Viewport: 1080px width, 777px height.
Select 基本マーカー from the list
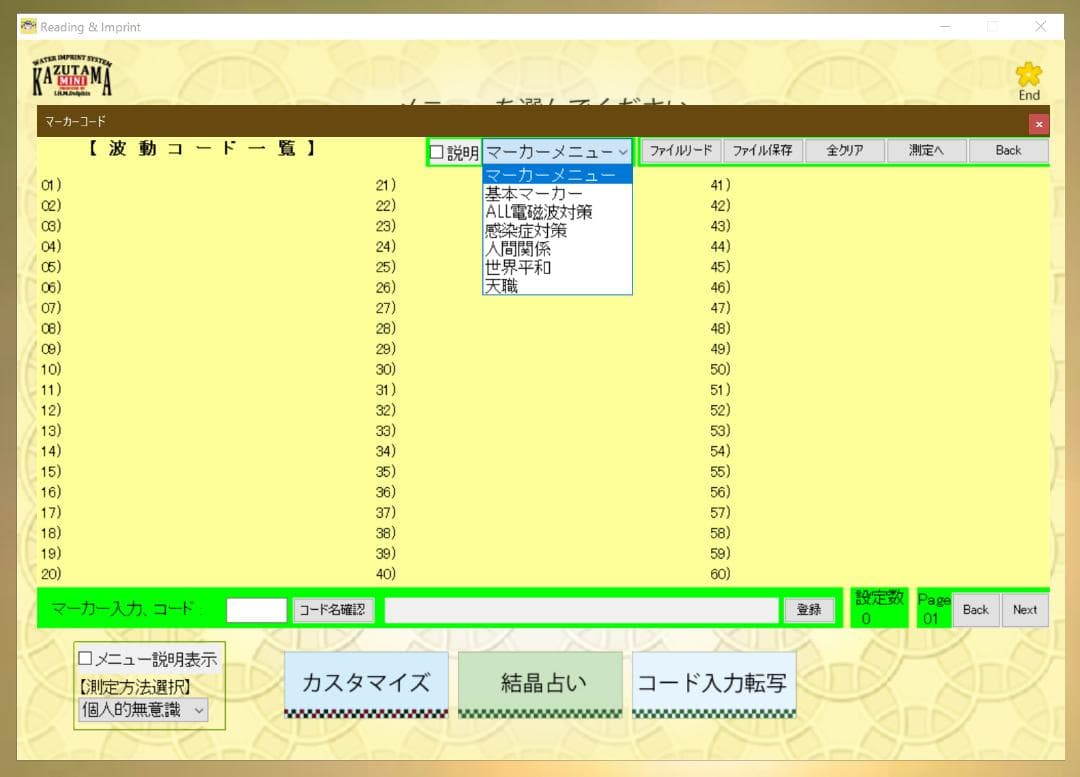534,194
